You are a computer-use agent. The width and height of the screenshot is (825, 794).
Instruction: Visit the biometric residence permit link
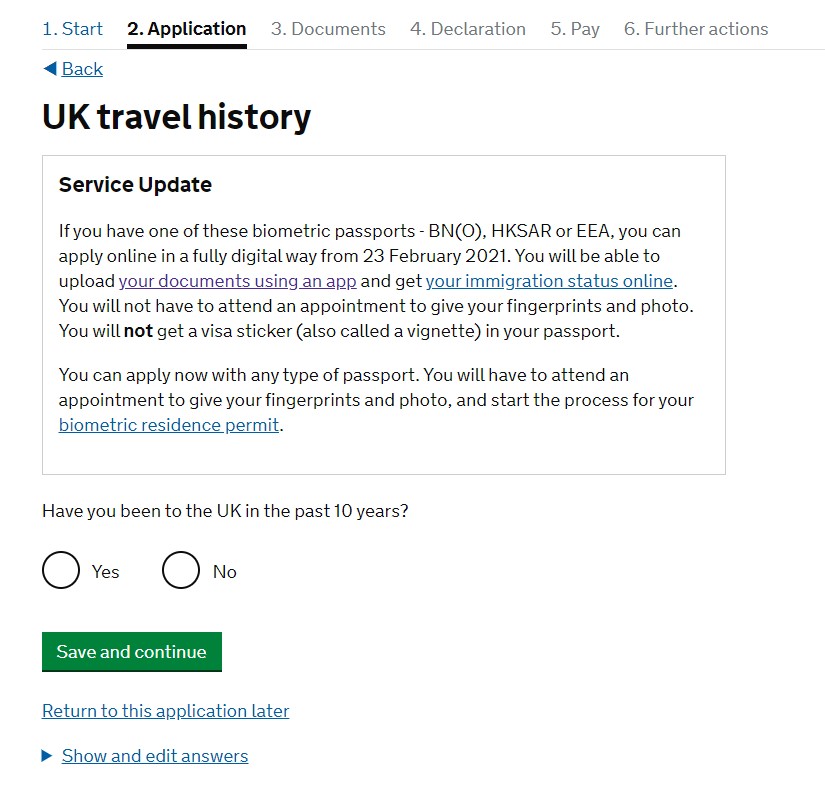pos(169,425)
